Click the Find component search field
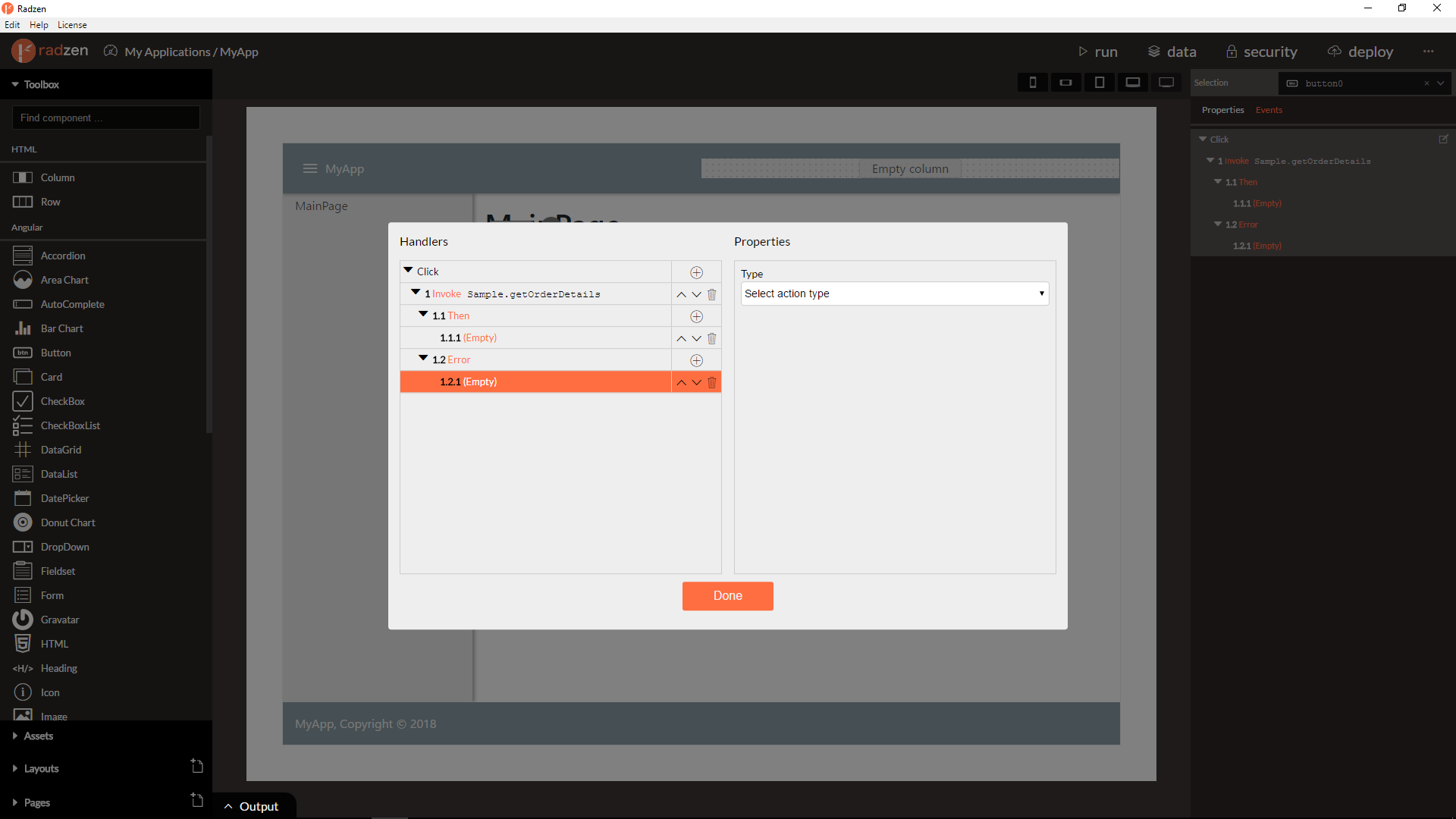1456x819 pixels. click(105, 118)
